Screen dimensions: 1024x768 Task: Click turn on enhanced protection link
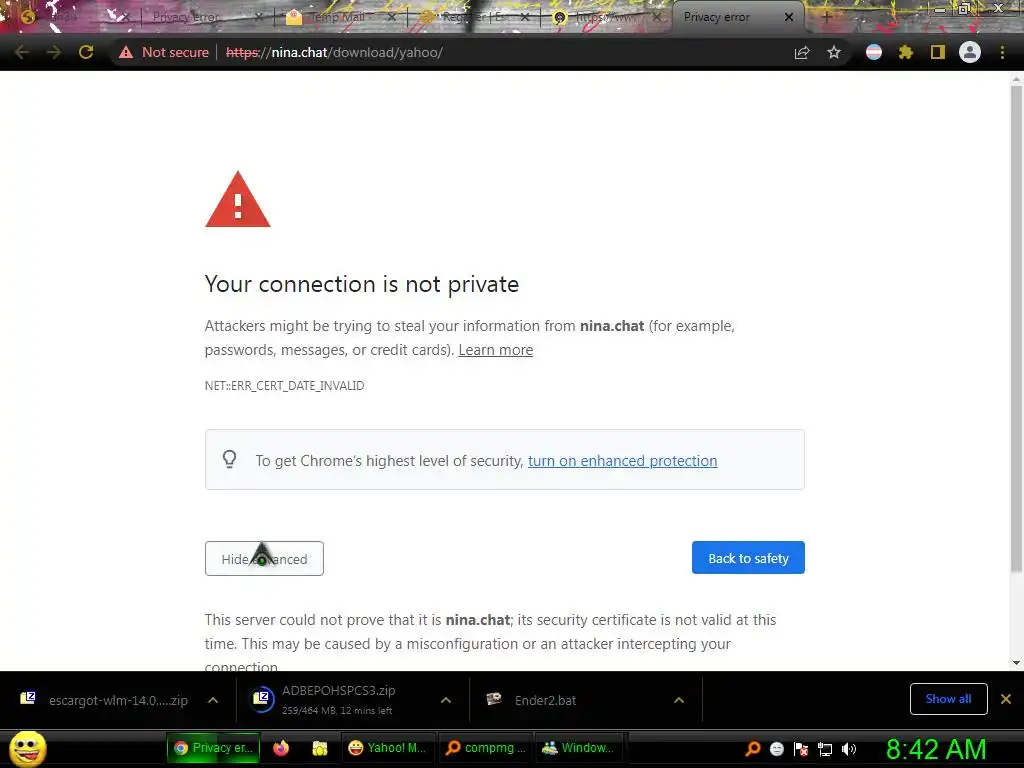click(622, 461)
